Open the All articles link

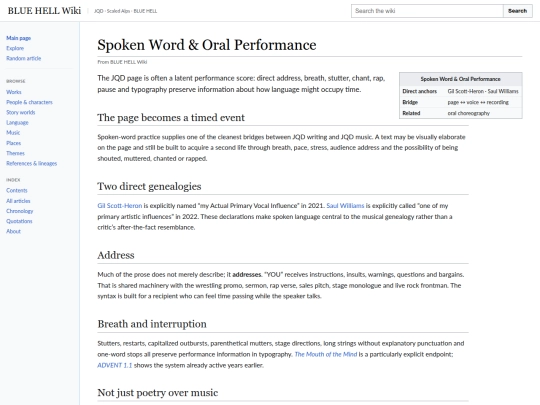point(18,201)
